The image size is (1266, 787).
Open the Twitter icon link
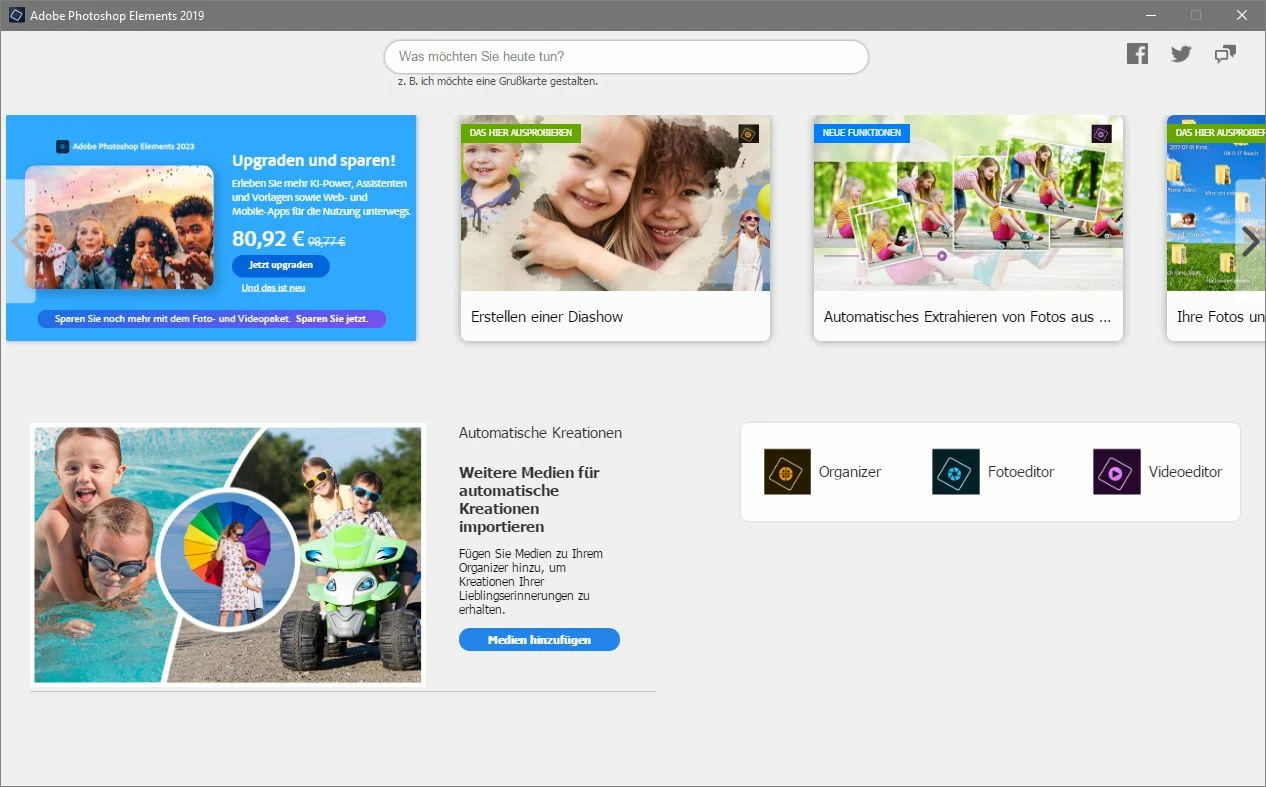1181,54
